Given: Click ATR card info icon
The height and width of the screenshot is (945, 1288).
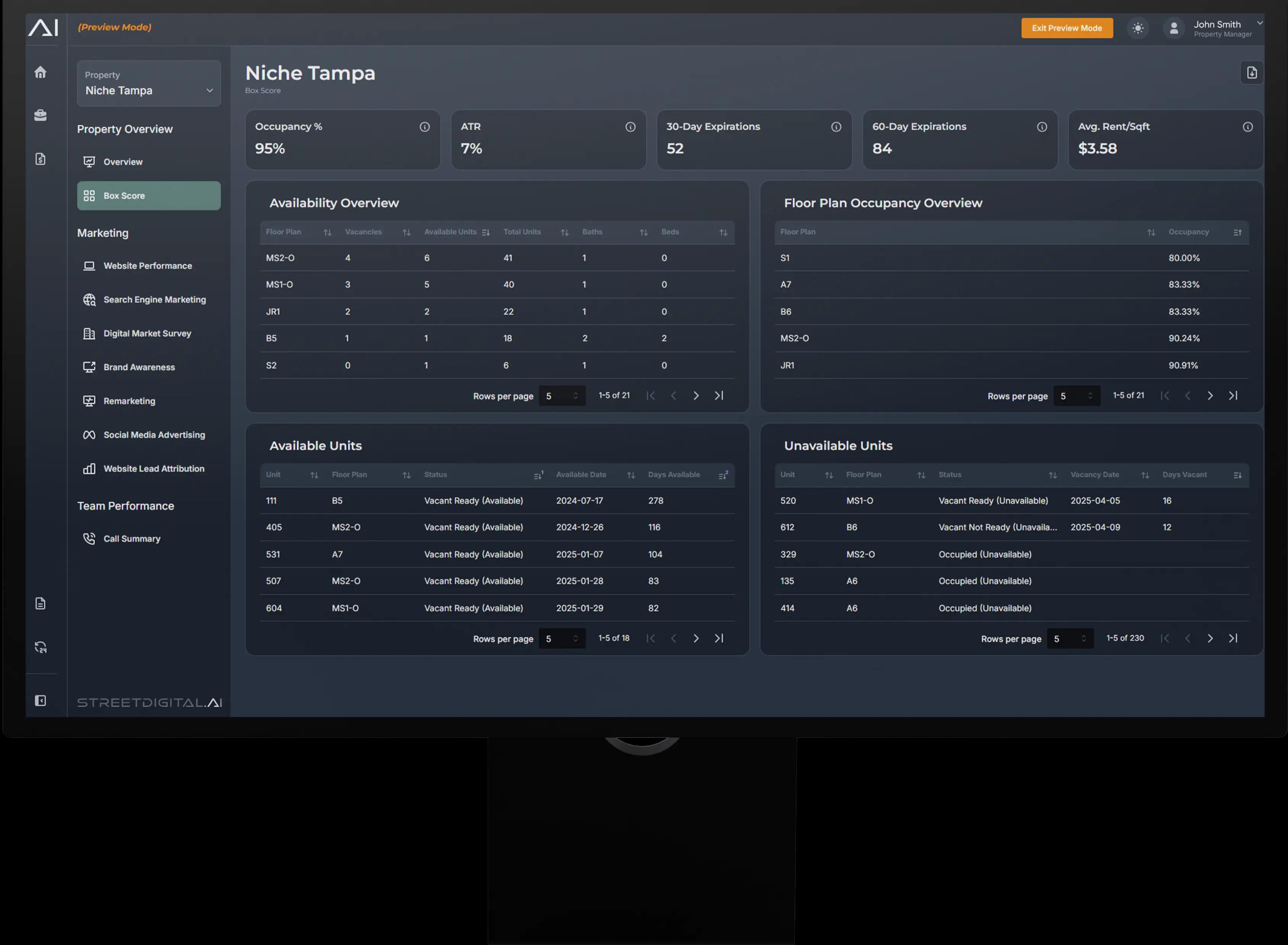Looking at the screenshot, I should [x=630, y=127].
